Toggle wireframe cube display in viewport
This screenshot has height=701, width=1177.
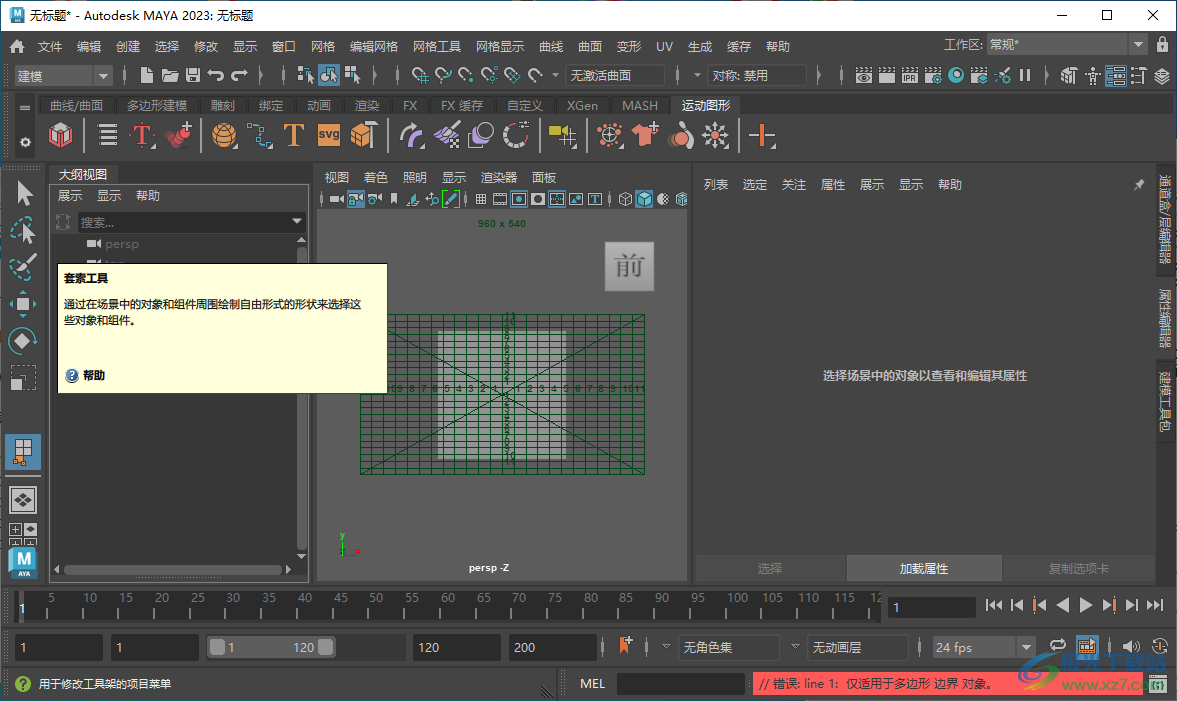(625, 199)
